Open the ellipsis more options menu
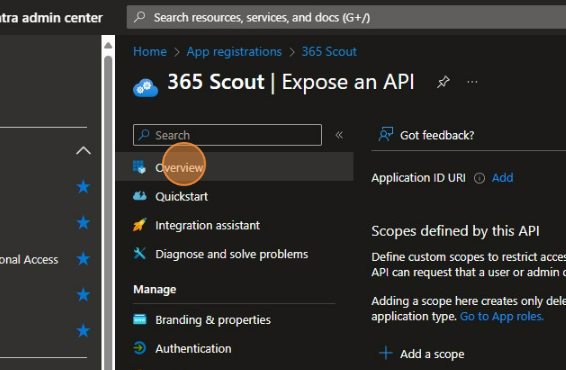The image size is (566, 370). pyautogui.click(x=472, y=82)
